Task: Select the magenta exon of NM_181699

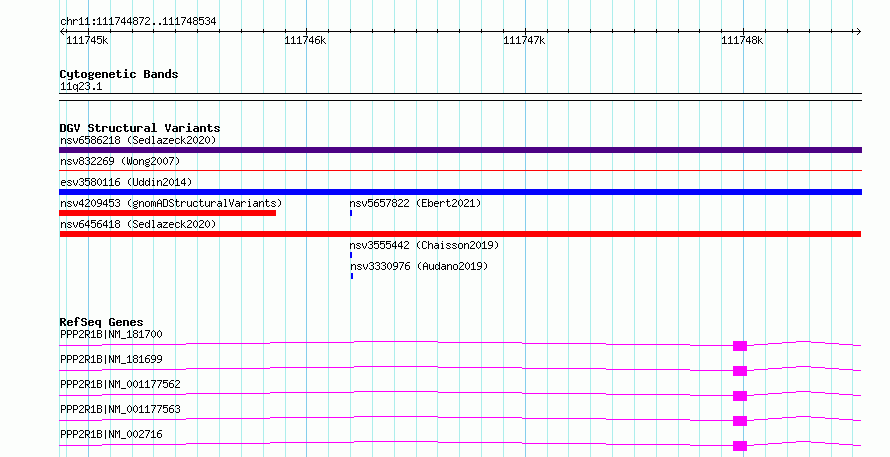Action: coord(740,371)
